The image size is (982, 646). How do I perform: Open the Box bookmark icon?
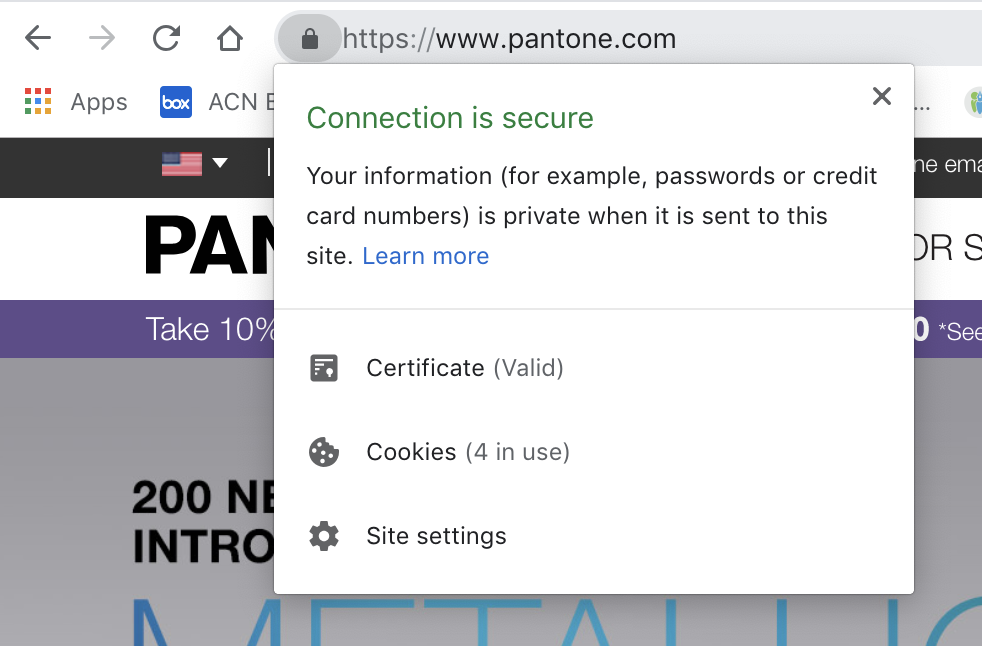[176, 102]
